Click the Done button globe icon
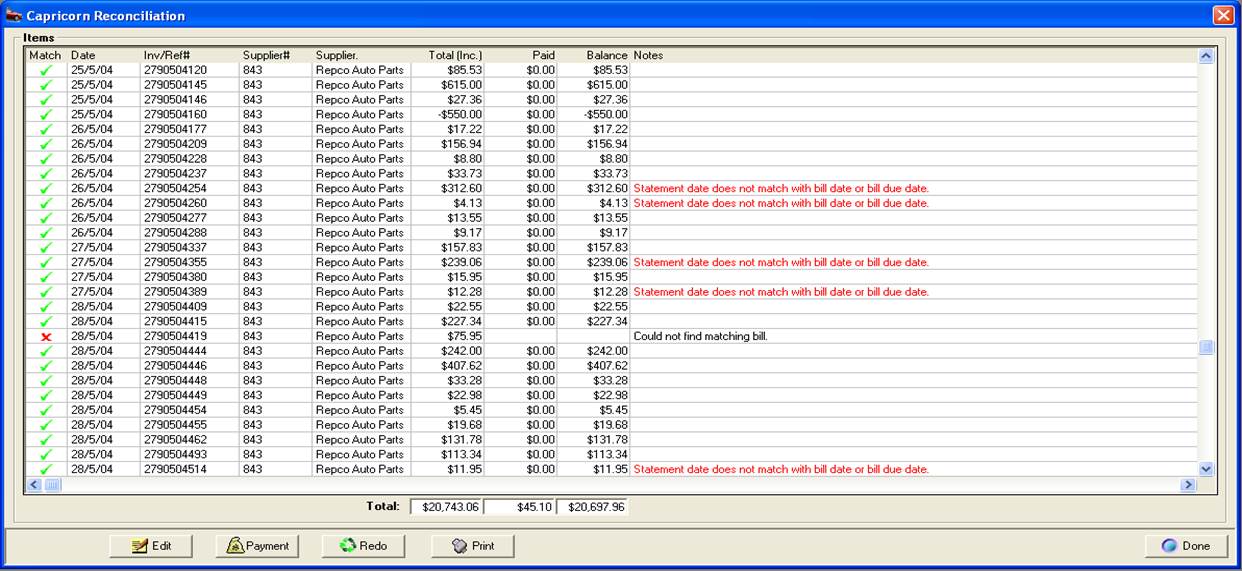Viewport: 1242px width, 571px height. coord(1169,546)
